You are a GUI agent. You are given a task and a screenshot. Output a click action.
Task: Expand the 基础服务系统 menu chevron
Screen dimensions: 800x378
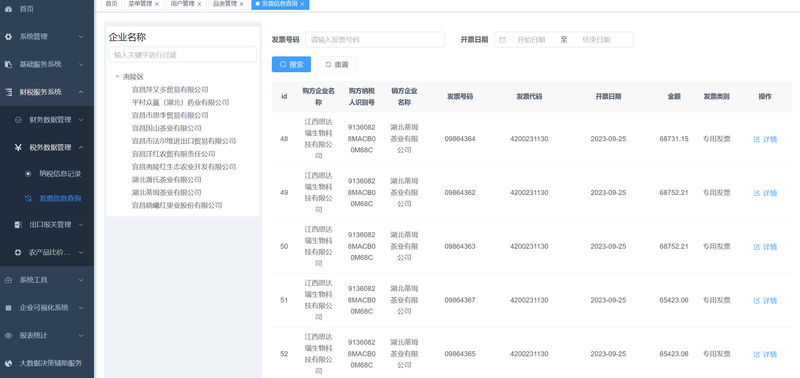tap(81, 64)
